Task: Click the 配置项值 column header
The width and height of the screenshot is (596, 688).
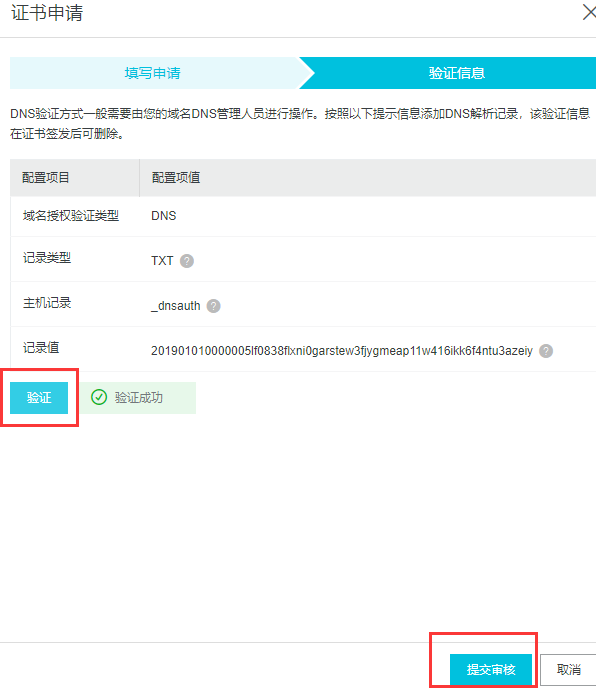Action: click(x=176, y=178)
